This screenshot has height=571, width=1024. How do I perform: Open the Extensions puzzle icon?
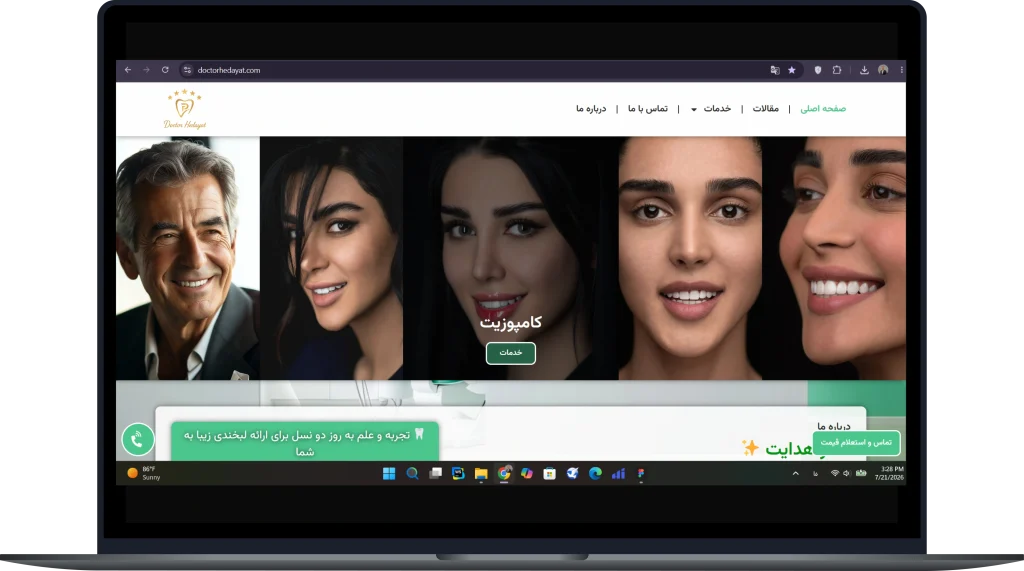click(x=837, y=70)
